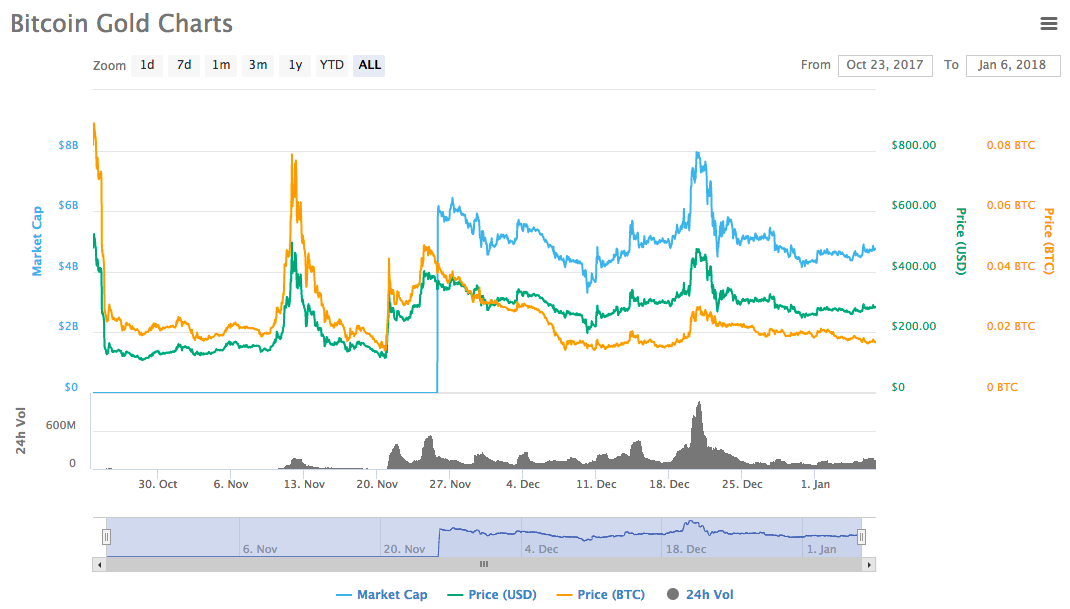1070x609 pixels.
Task: Click the 13. Nov date label
Action: pyautogui.click(x=304, y=484)
